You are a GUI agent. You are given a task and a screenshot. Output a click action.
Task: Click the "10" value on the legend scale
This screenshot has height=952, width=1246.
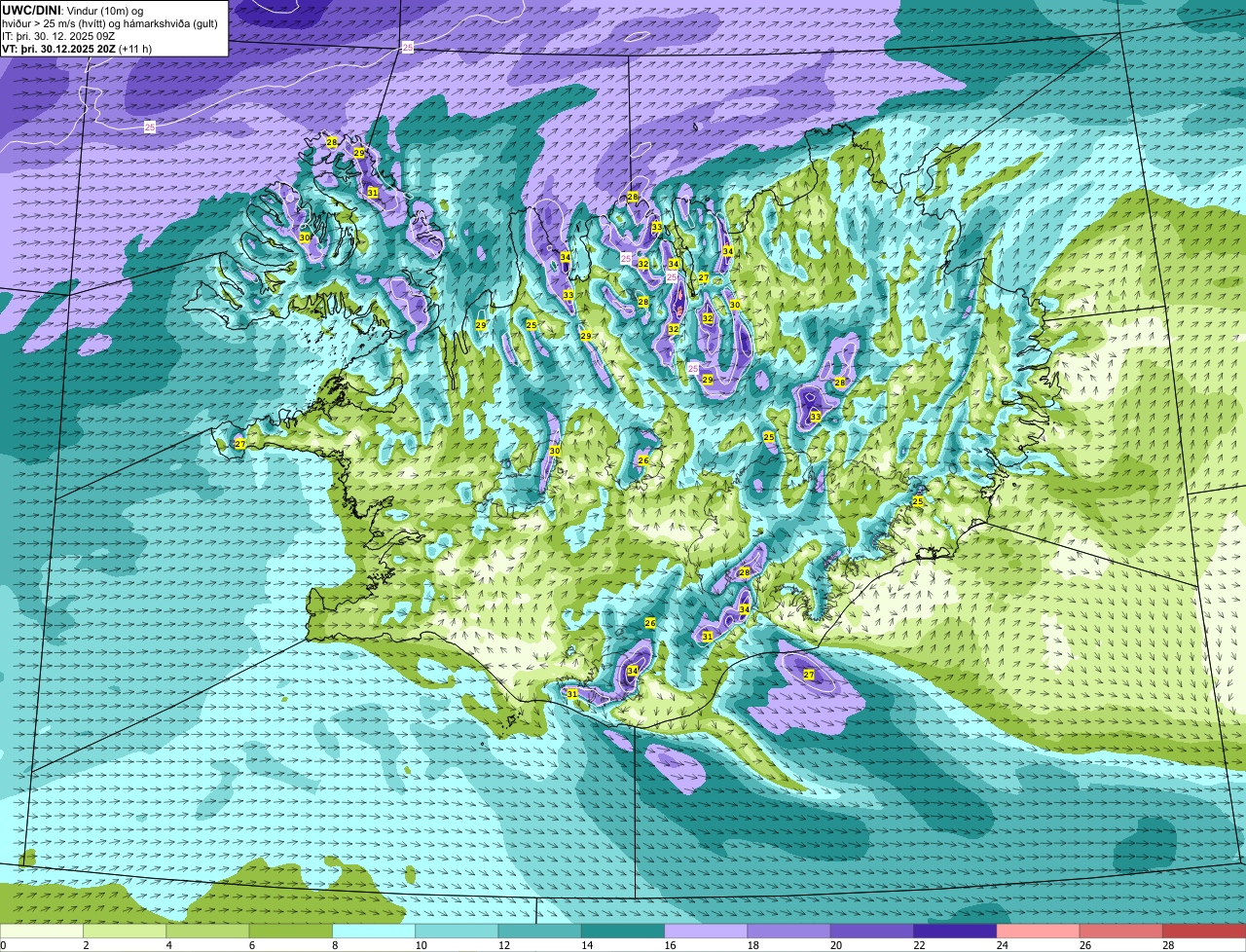[x=420, y=945]
